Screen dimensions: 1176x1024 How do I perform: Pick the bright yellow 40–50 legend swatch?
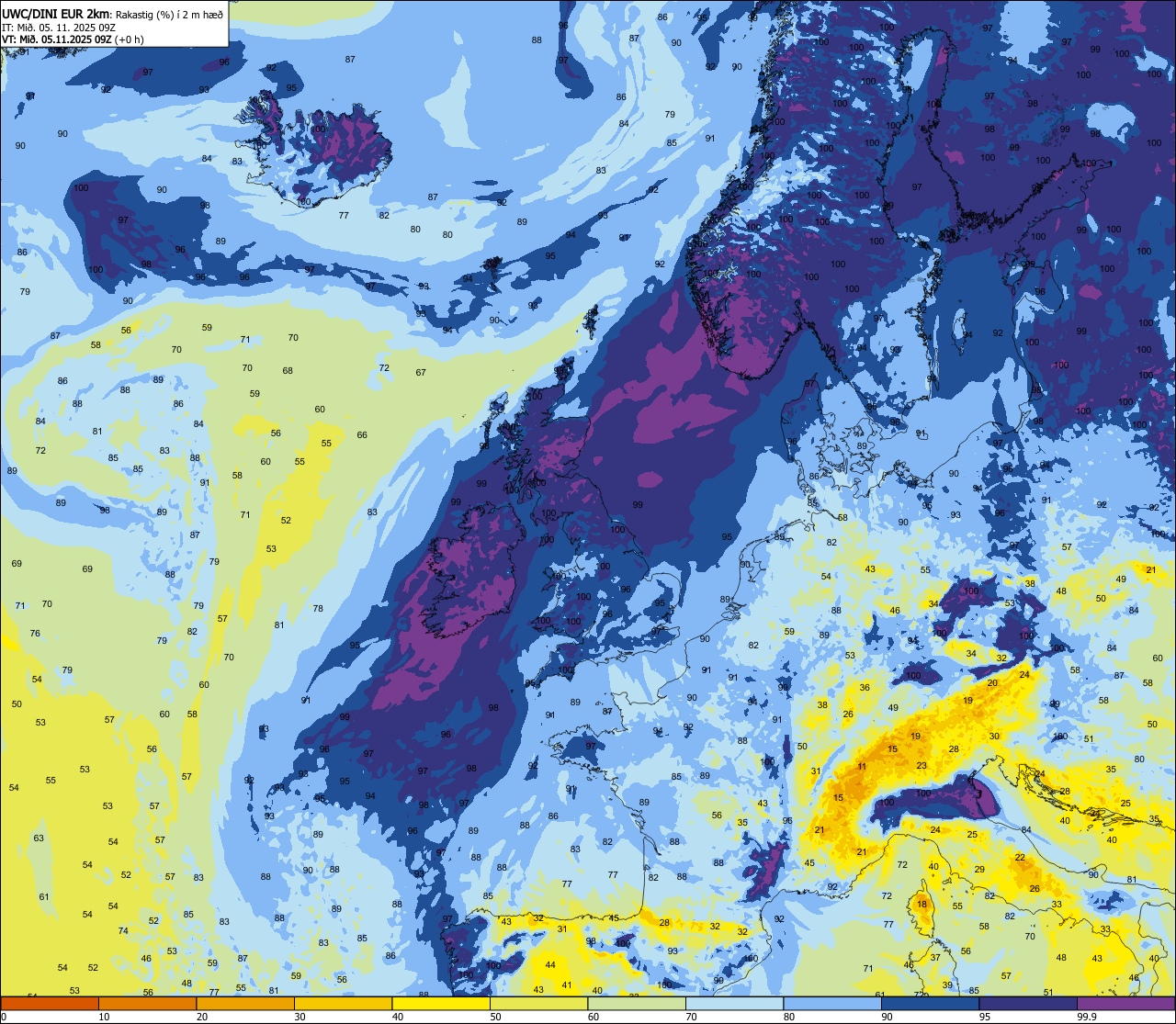point(441,1004)
